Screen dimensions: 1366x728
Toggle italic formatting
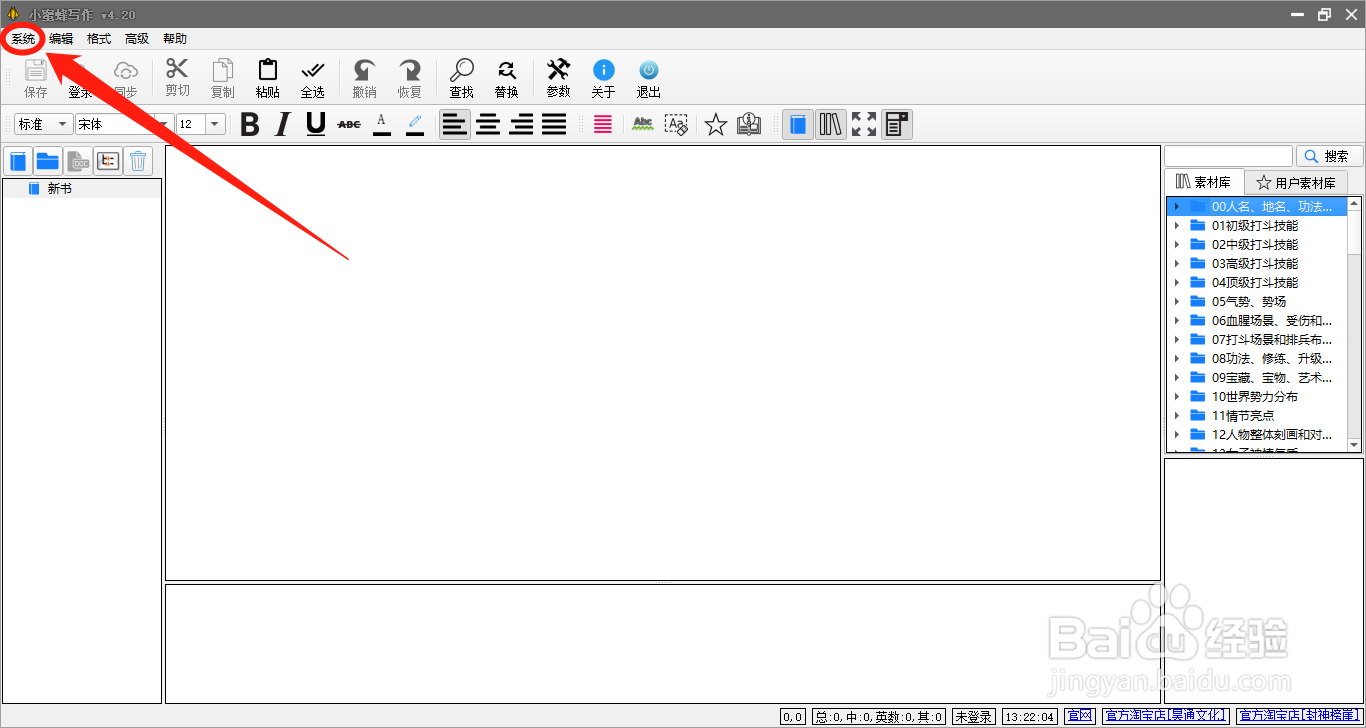point(283,124)
